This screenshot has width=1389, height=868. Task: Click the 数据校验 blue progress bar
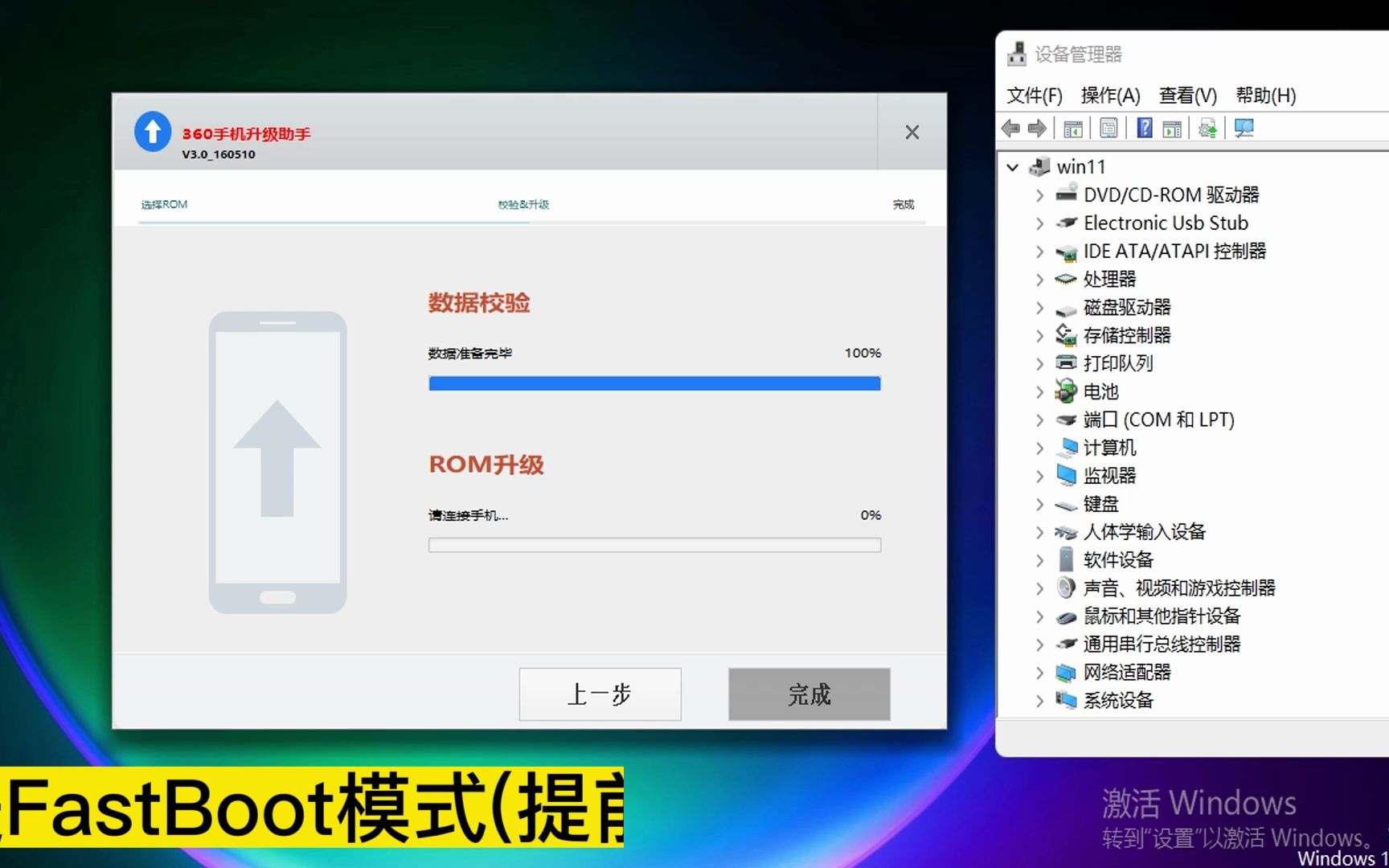pyautogui.click(x=654, y=383)
